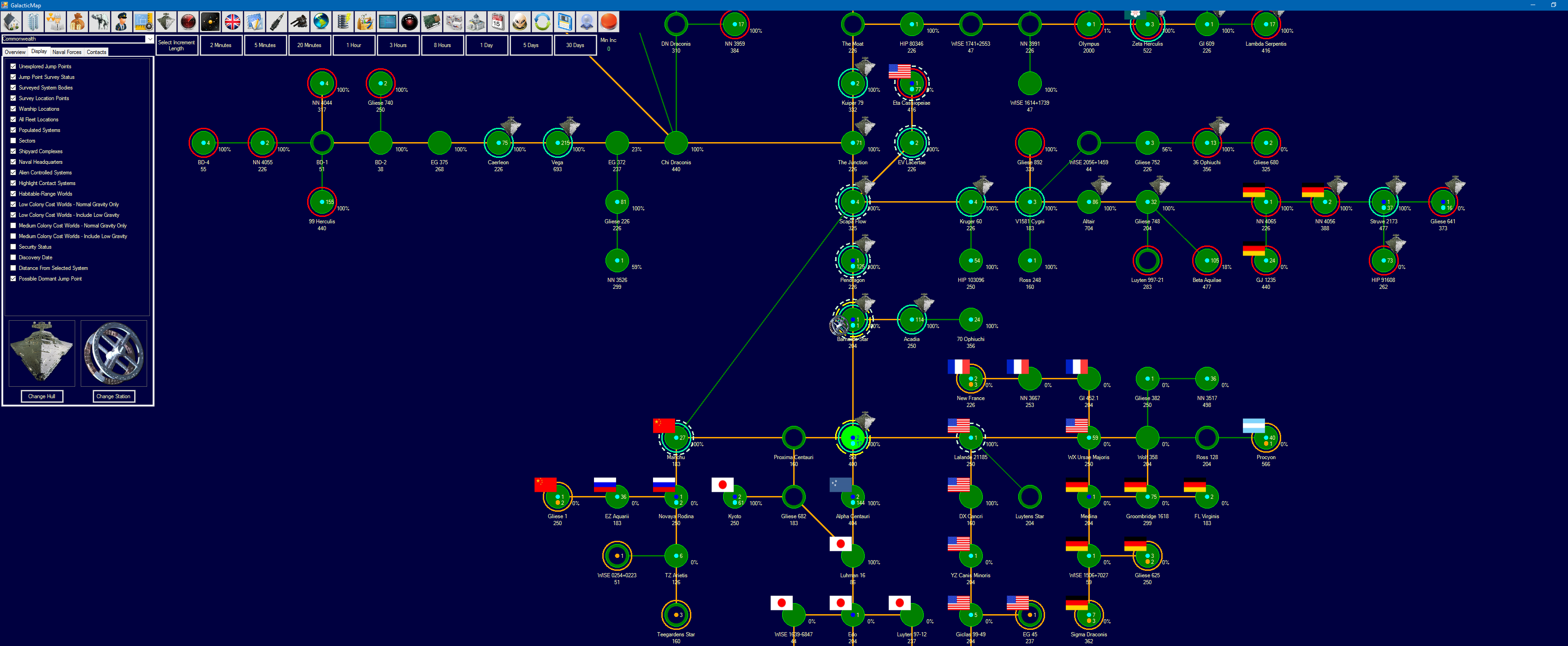This screenshot has height=646, width=1568.
Task: Toggle Warship Locations checkbox
Action: click(x=13, y=108)
